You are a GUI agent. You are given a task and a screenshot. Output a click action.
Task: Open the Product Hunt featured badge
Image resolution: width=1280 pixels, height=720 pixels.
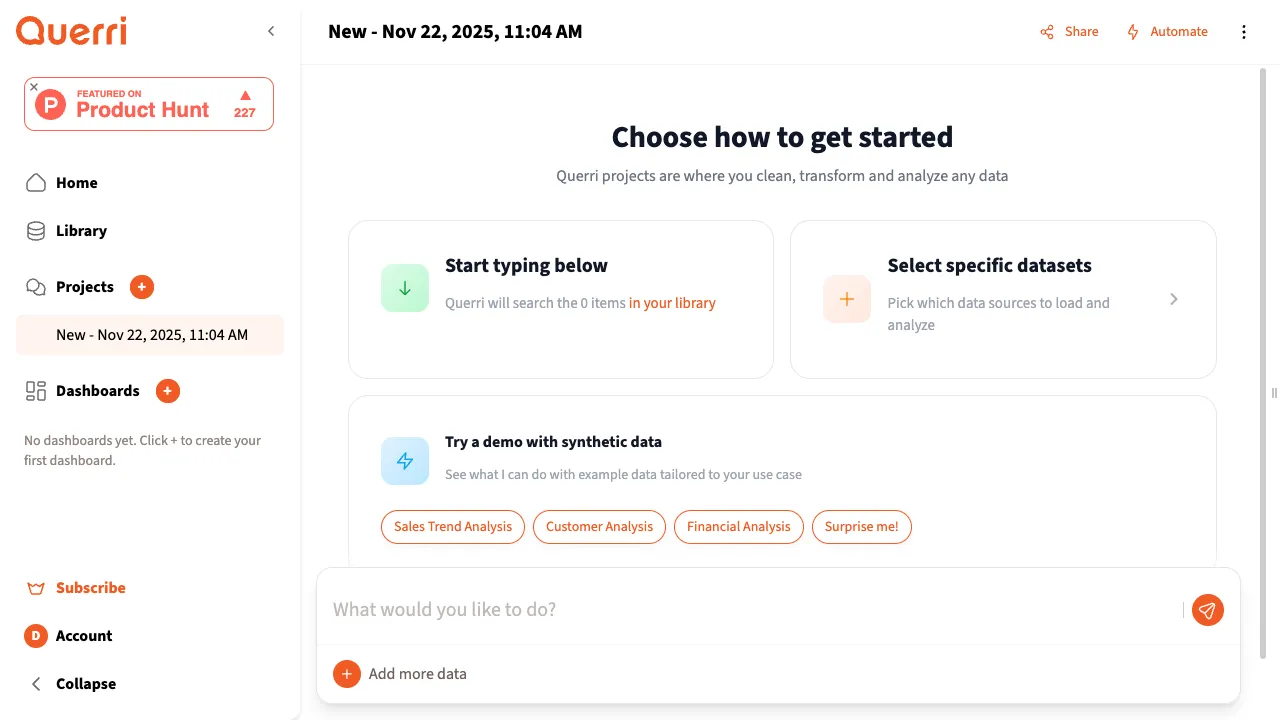[150, 105]
